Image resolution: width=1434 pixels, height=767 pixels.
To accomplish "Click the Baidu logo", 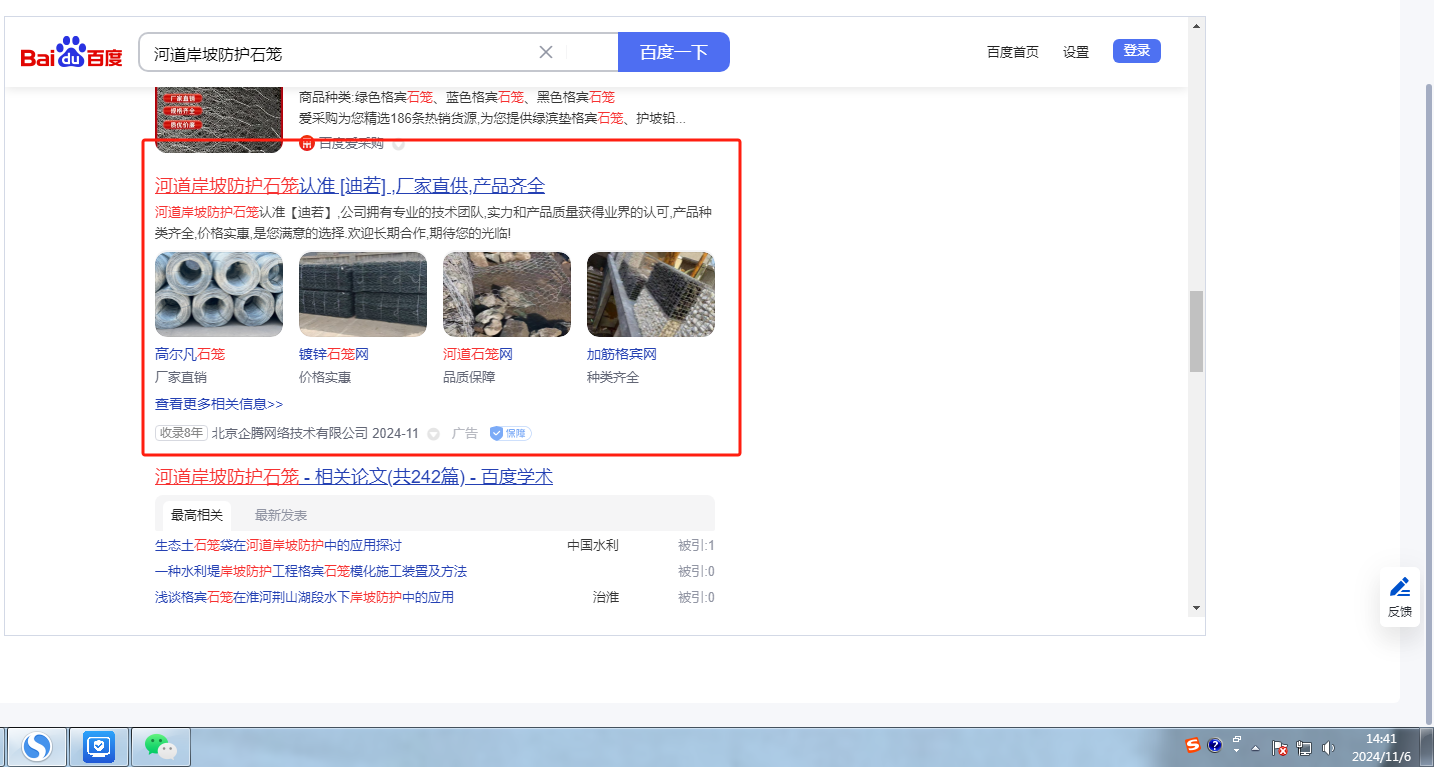I will (72, 53).
